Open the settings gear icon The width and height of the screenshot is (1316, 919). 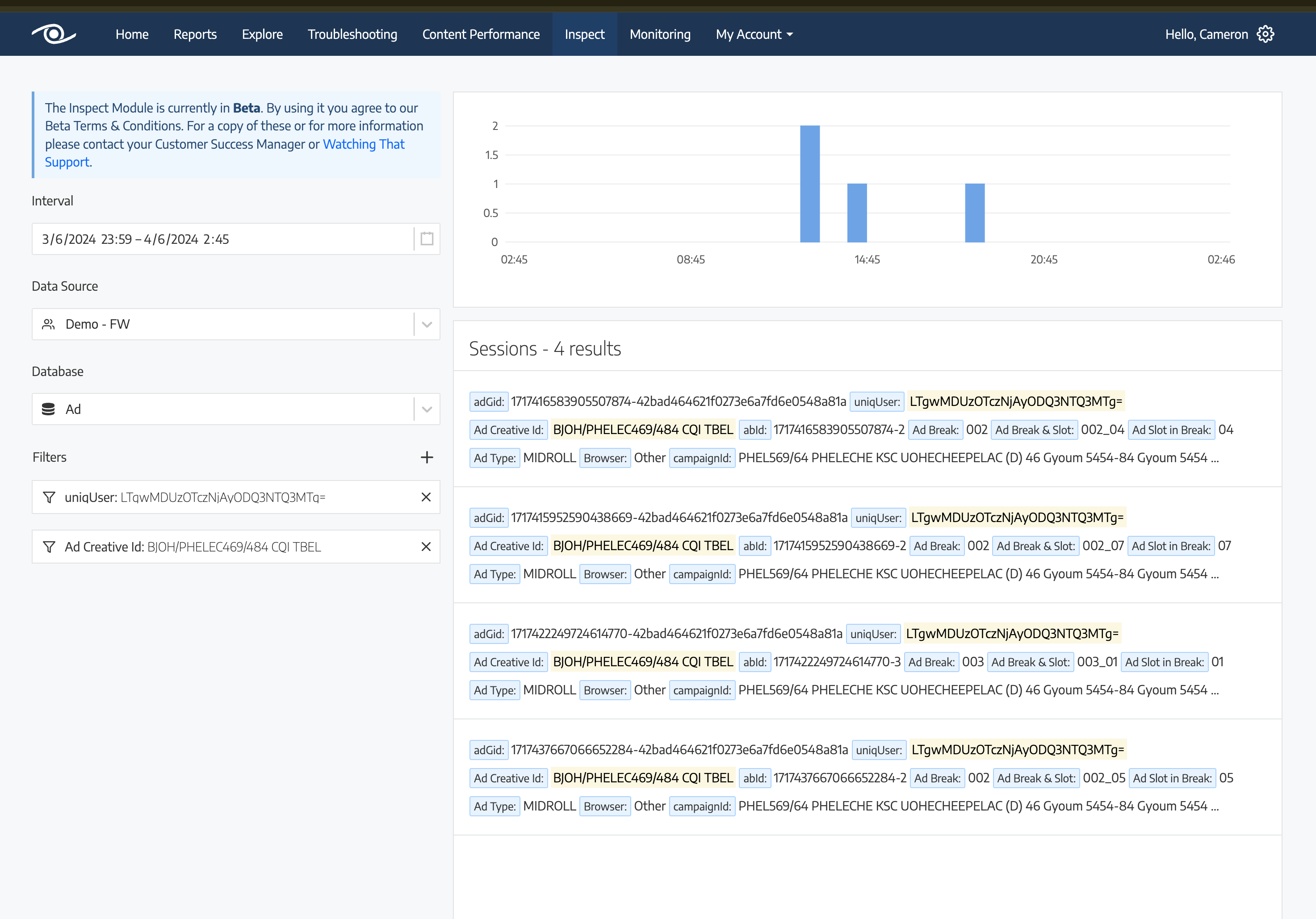point(1266,34)
